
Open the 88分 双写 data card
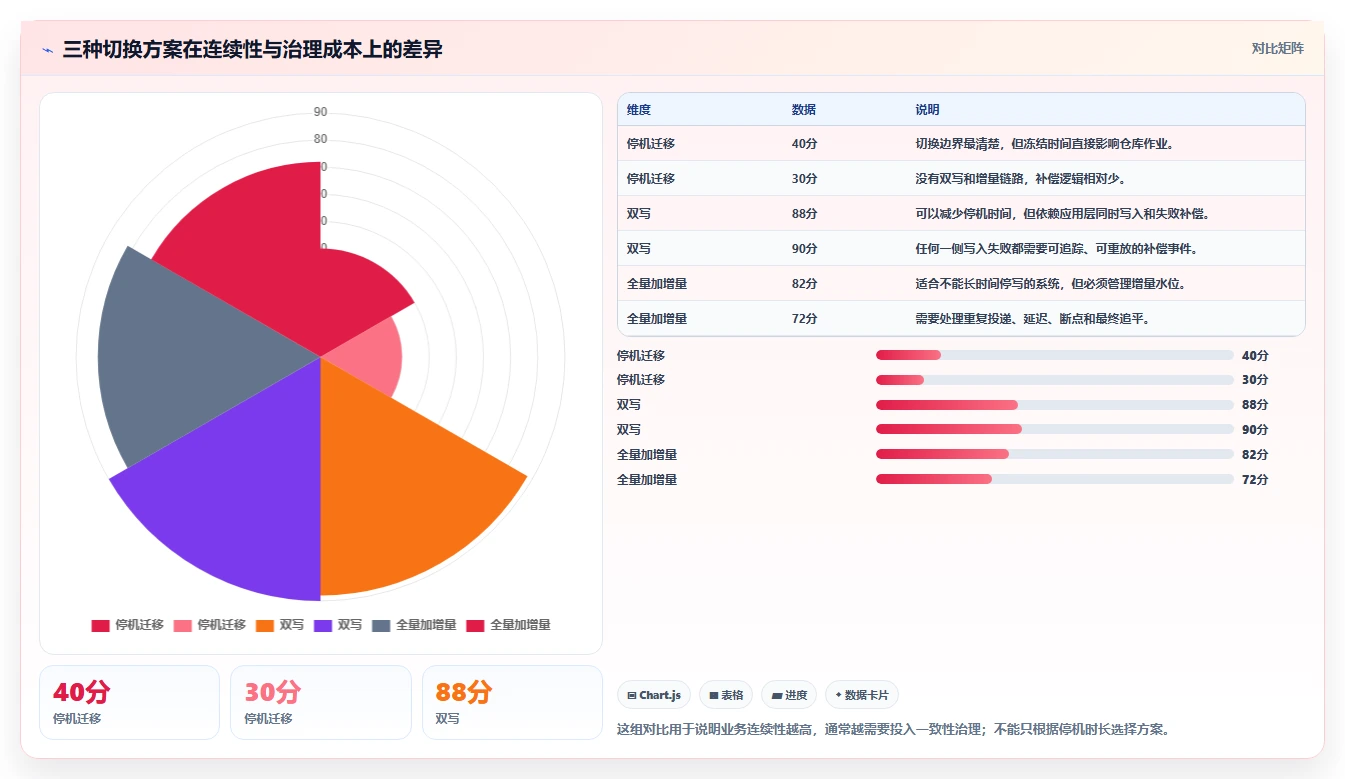pos(512,703)
